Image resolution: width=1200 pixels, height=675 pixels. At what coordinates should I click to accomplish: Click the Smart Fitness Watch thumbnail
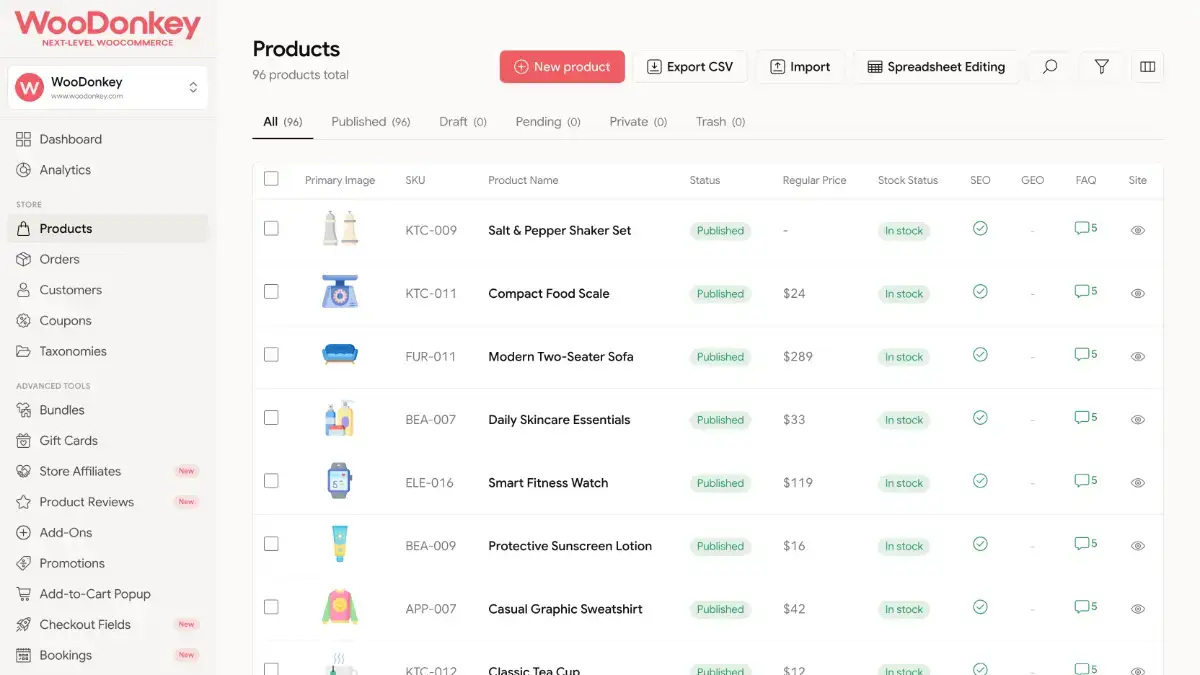coord(340,481)
